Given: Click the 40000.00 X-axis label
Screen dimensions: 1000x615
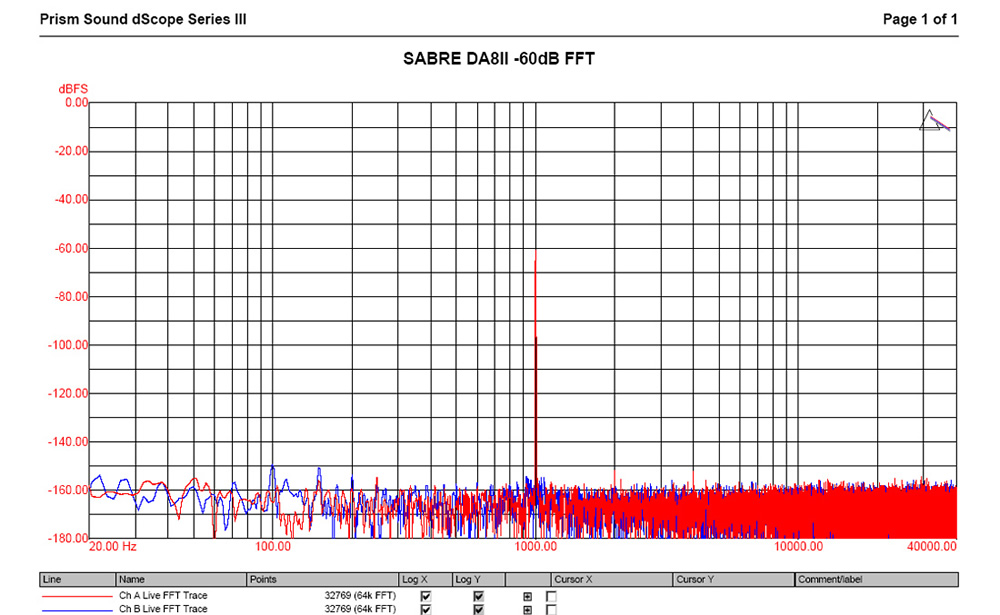Looking at the screenshot, I should (932, 546).
